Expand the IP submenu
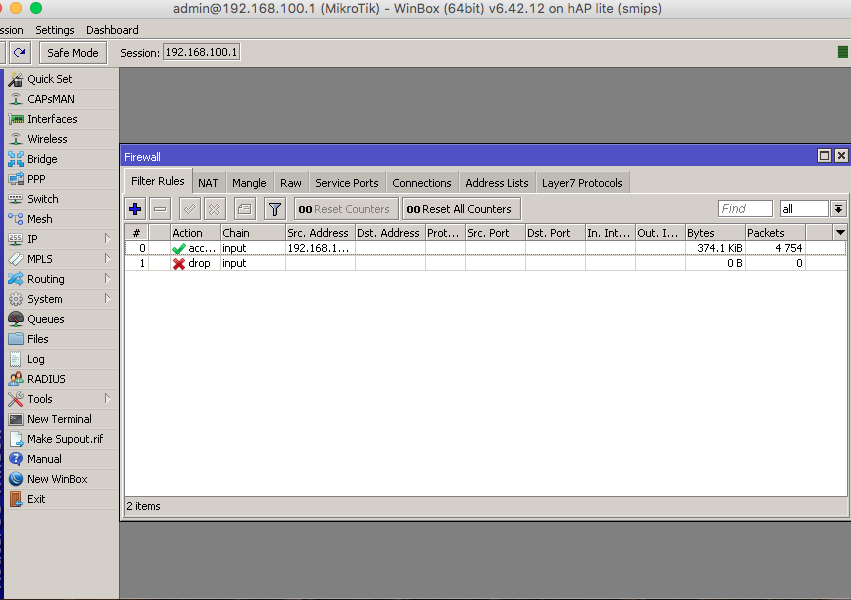The height and width of the screenshot is (600, 851). 107,239
